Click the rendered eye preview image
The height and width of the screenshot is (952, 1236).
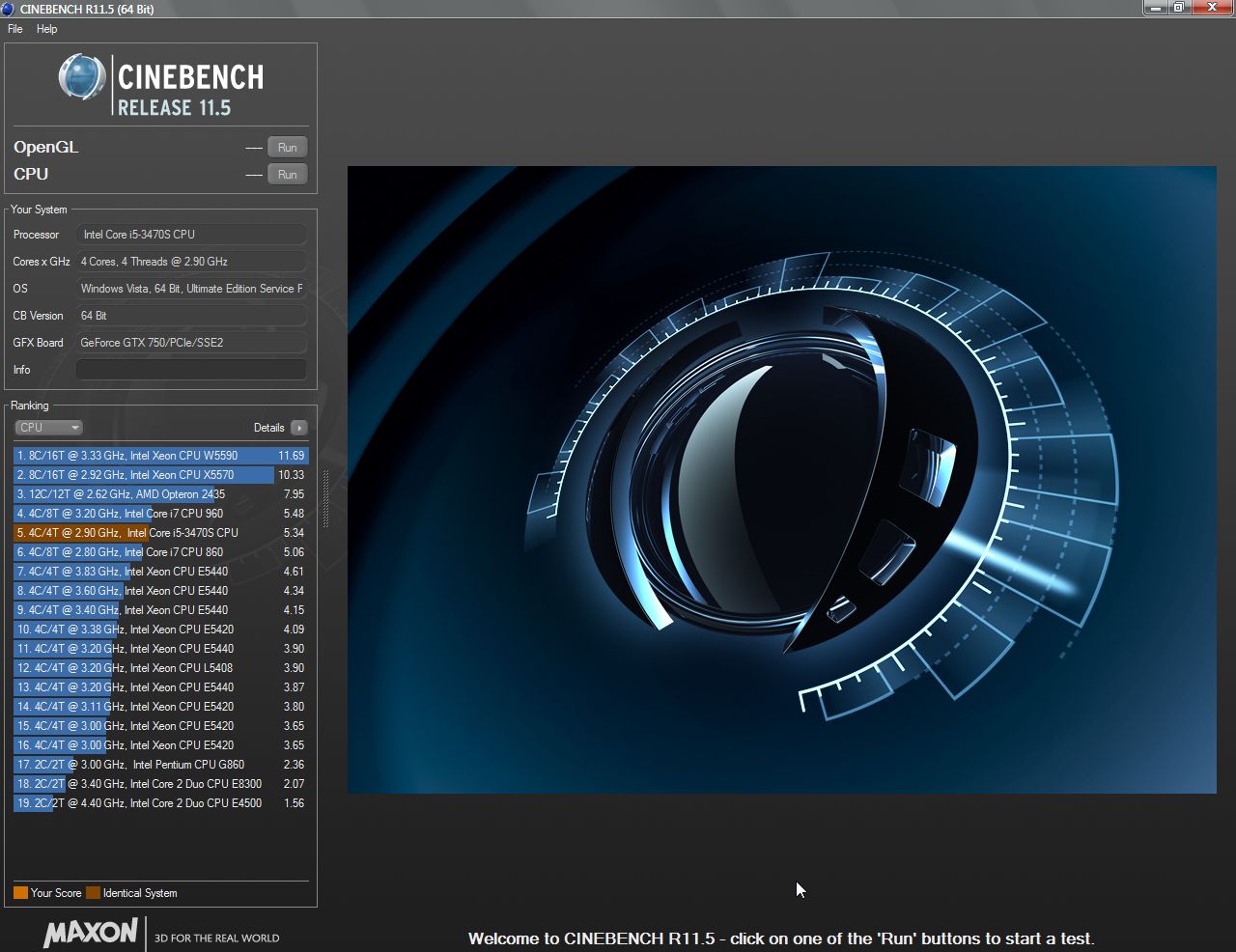[x=781, y=479]
